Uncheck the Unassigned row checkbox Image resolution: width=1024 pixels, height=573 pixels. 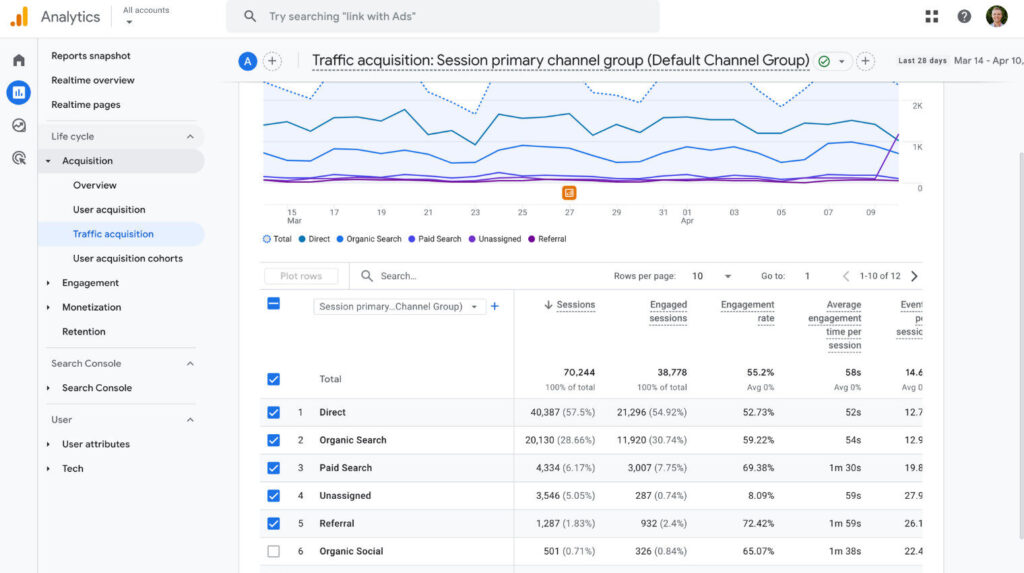click(x=274, y=496)
